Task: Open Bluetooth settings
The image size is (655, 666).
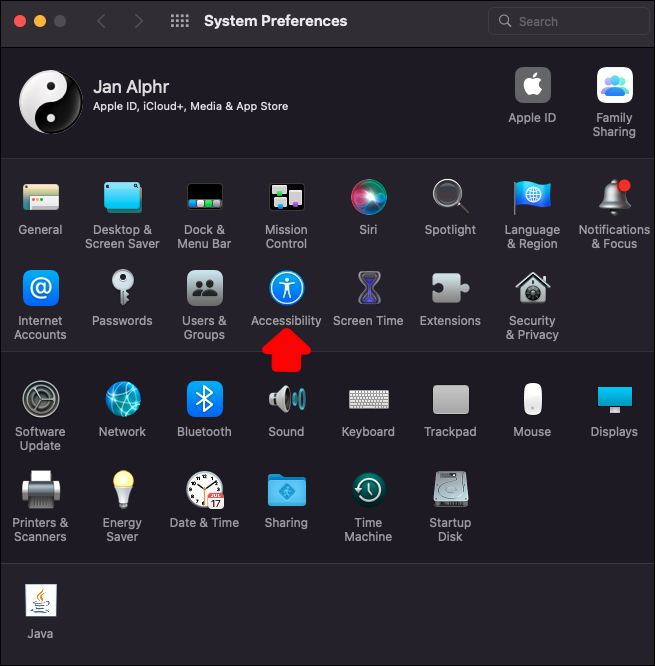Action: click(205, 399)
